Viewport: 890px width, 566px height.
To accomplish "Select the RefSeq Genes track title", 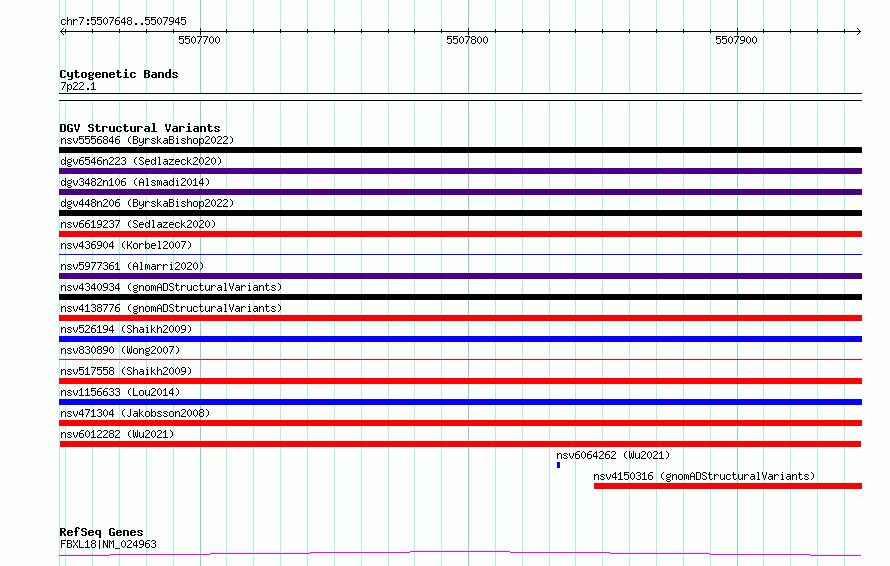I will click(x=101, y=532).
